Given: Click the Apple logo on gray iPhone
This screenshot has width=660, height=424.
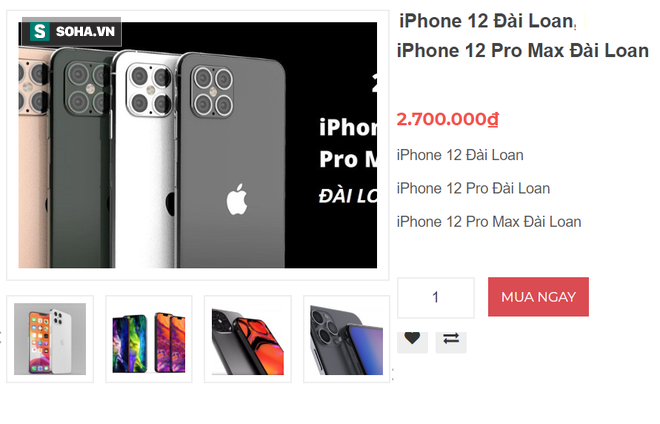Looking at the screenshot, I should point(237,199).
